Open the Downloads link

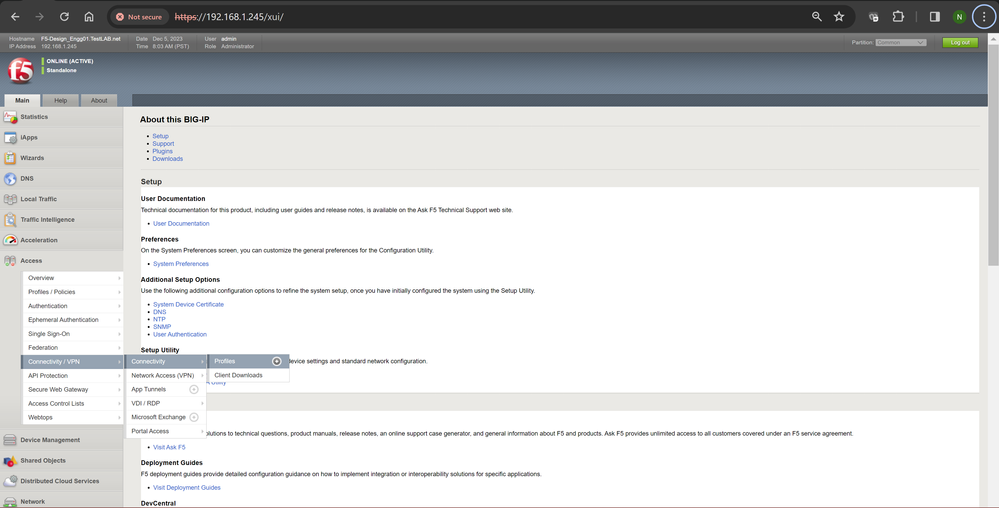[x=168, y=159]
